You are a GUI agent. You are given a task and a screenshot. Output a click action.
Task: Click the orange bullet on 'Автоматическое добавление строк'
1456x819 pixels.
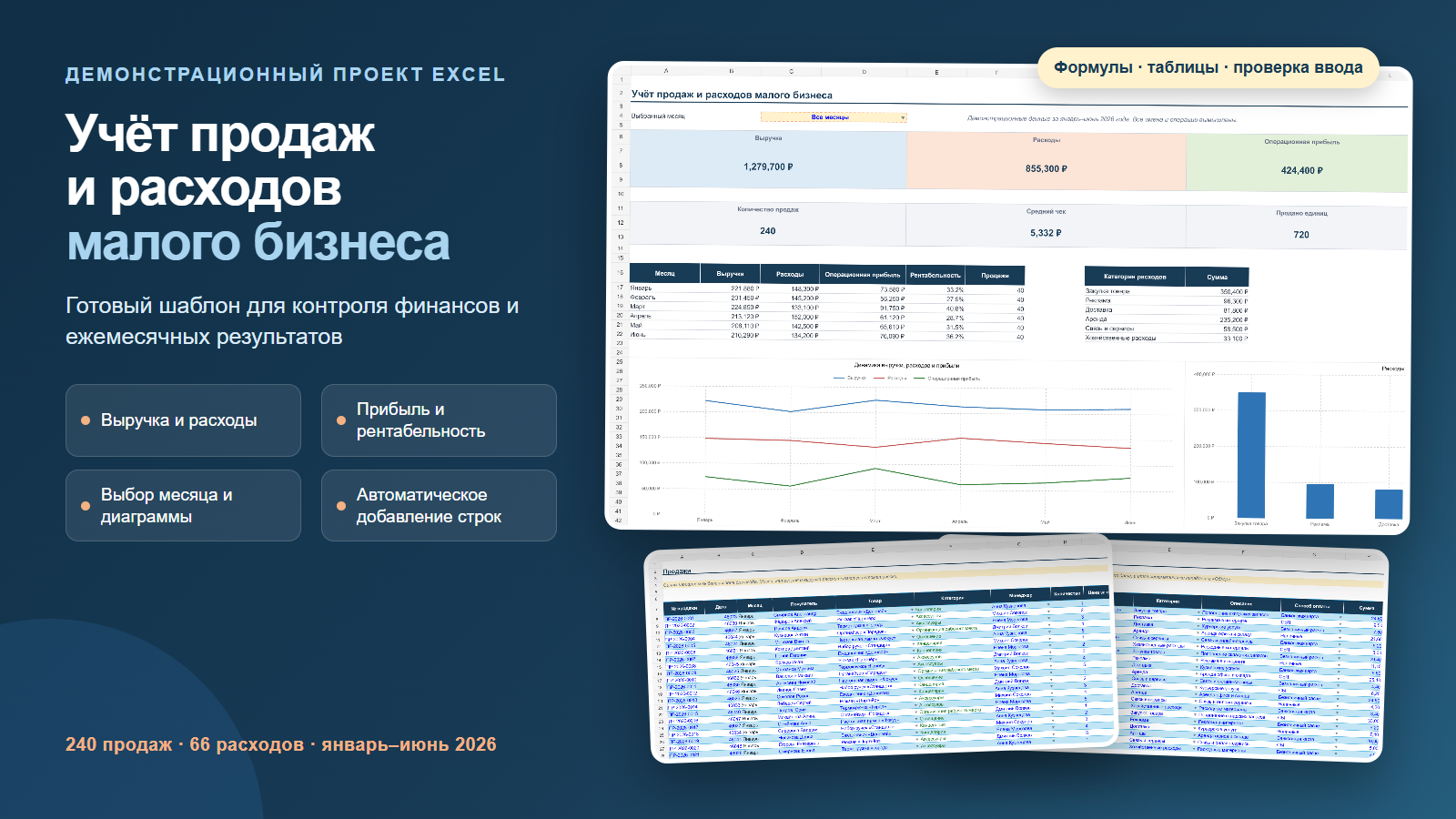tap(341, 506)
